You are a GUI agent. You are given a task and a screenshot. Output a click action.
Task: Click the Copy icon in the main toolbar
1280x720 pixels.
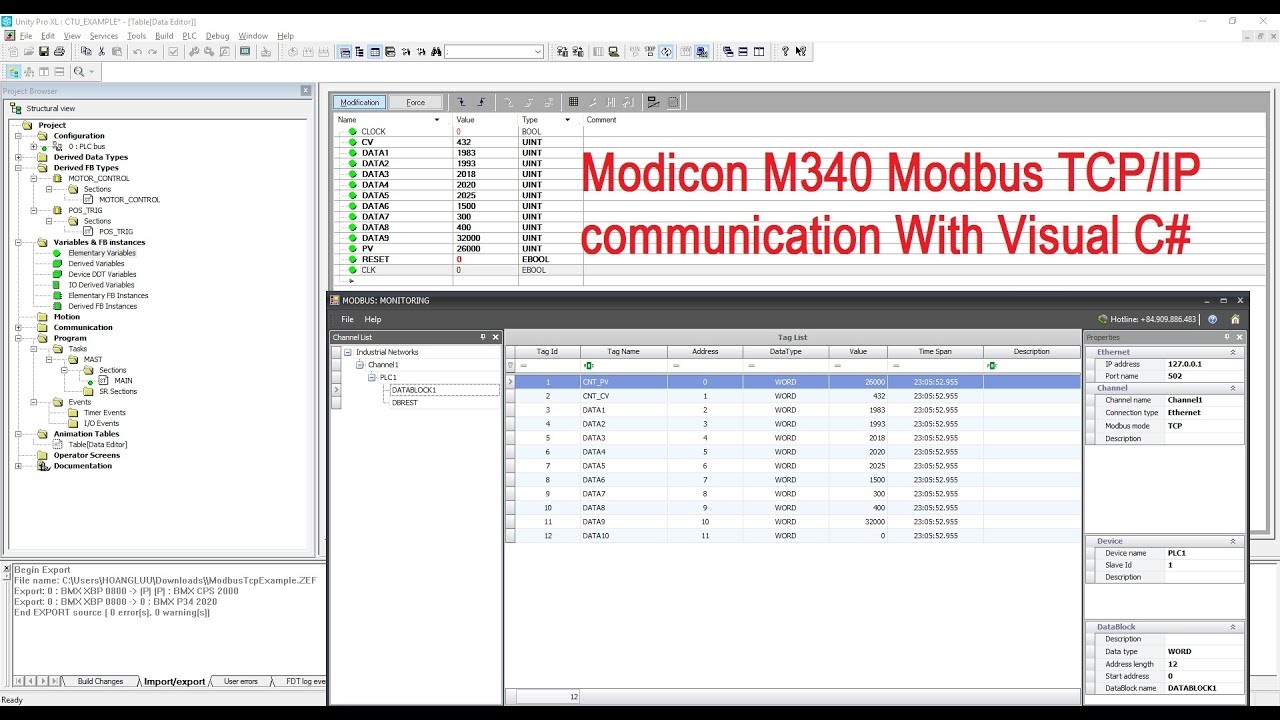(x=86, y=52)
